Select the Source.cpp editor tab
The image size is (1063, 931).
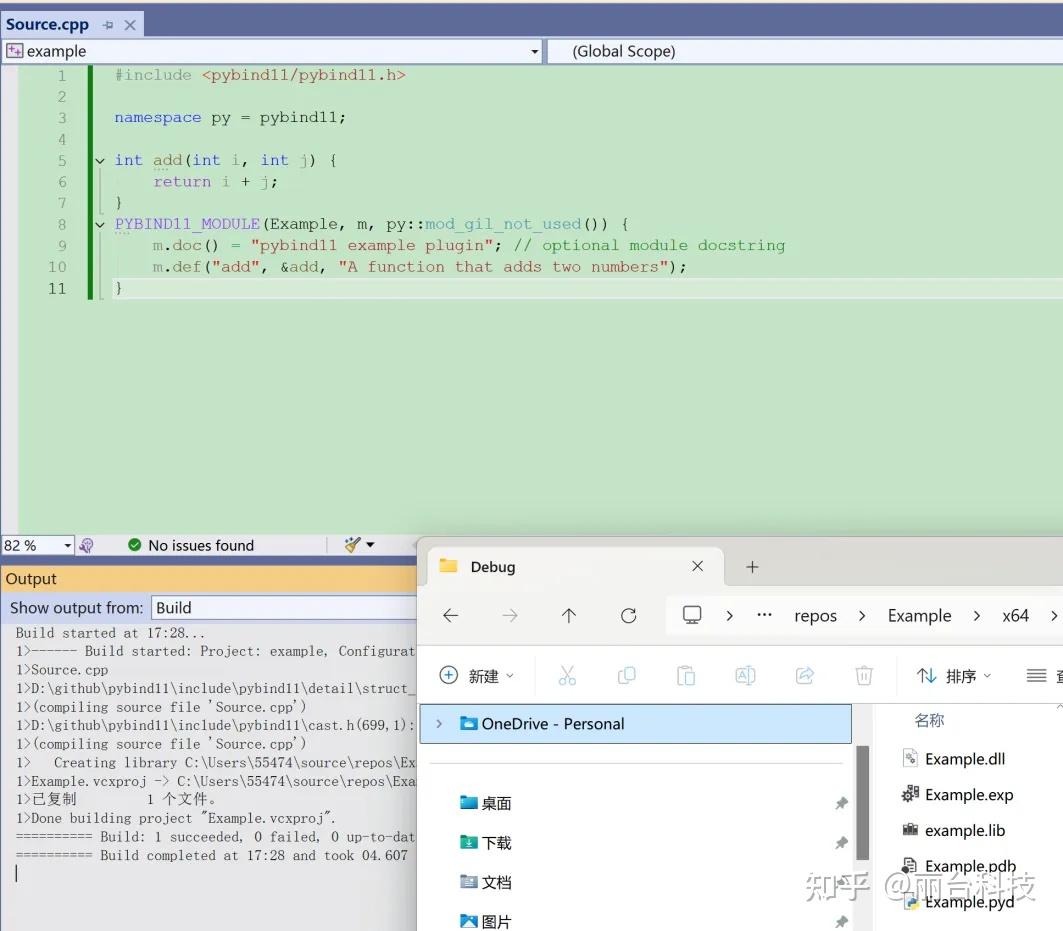(47, 23)
